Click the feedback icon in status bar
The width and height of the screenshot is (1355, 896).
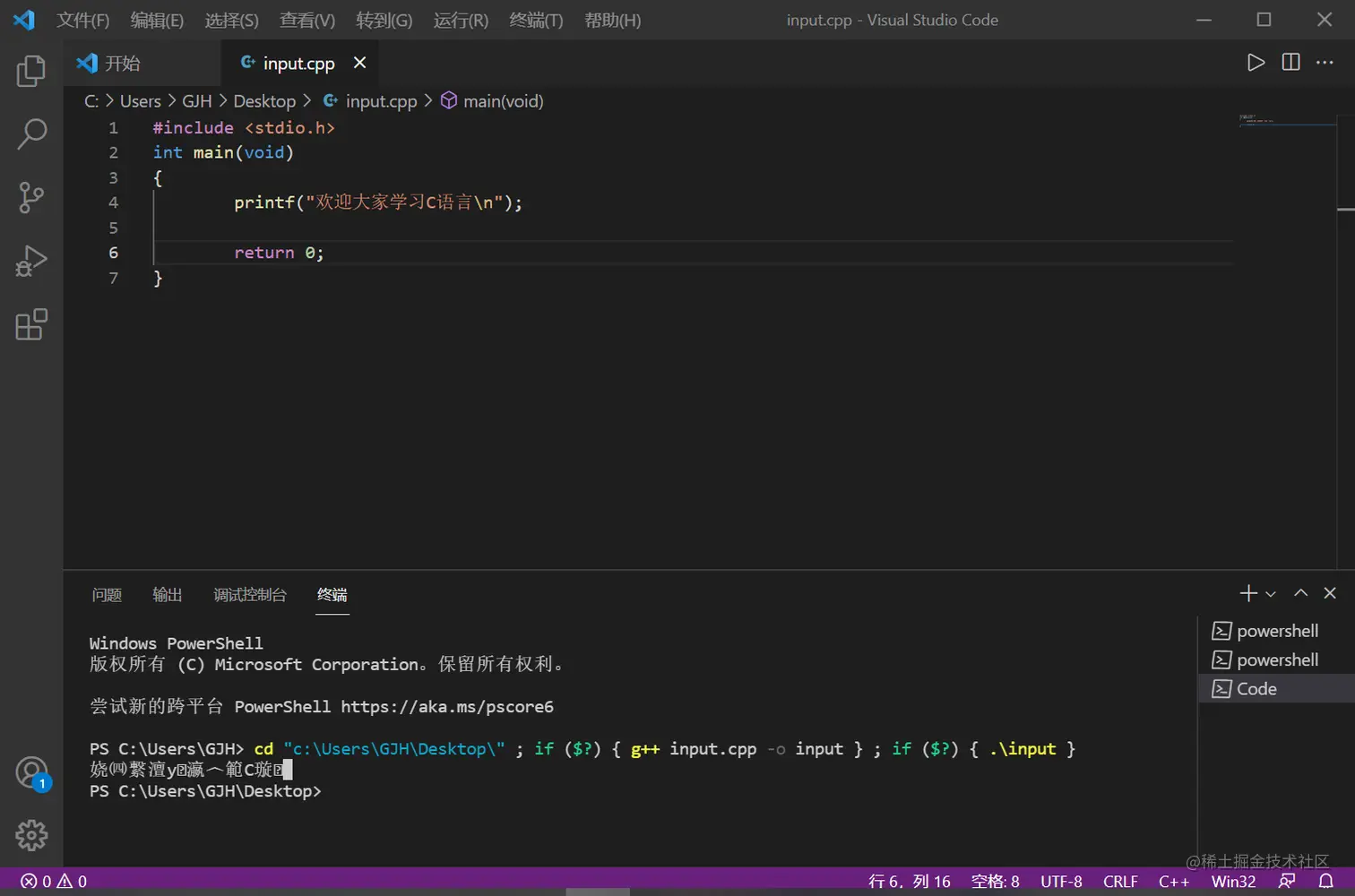click(x=1287, y=882)
